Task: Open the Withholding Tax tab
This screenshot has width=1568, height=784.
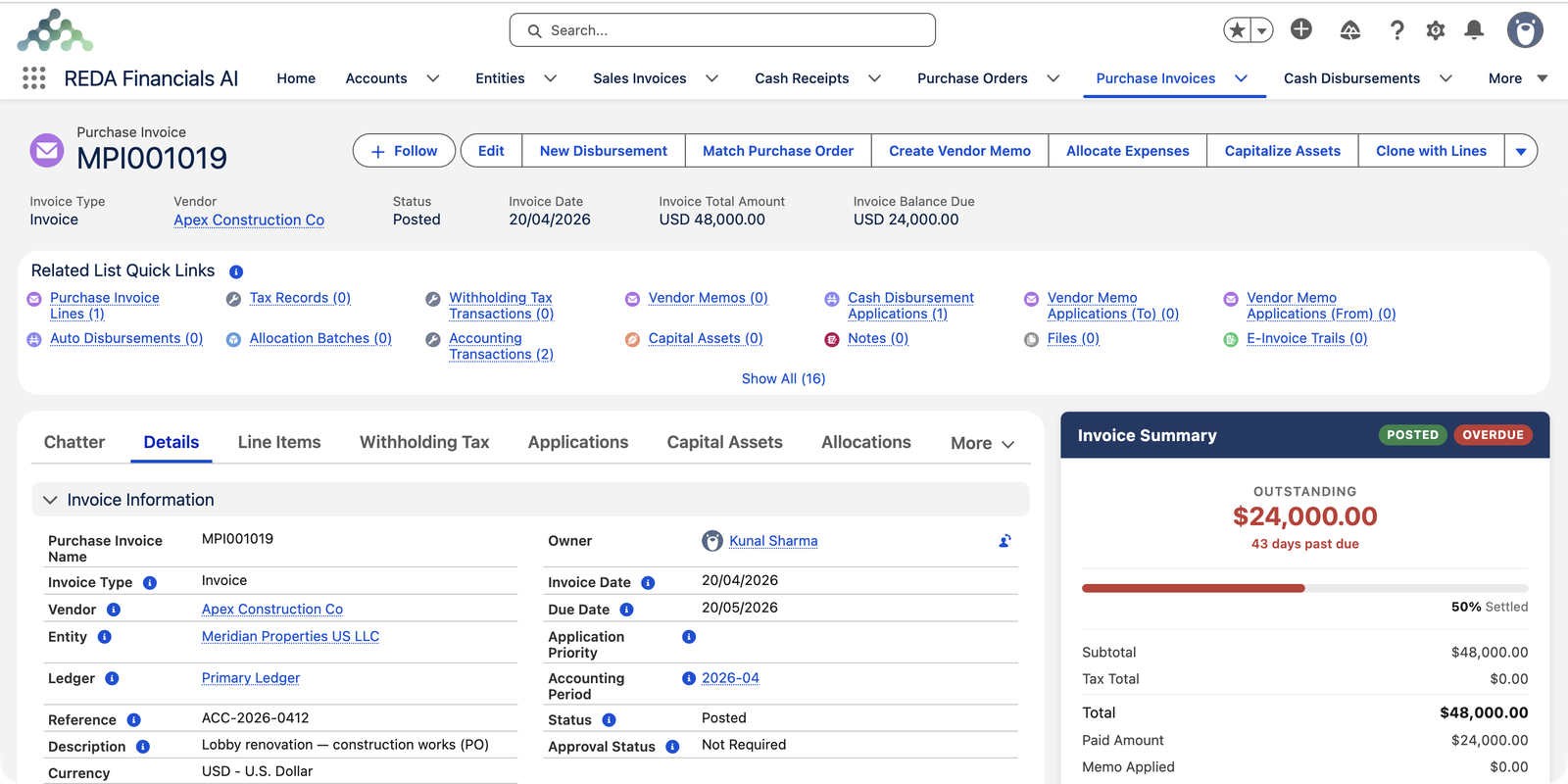Action: 424,442
